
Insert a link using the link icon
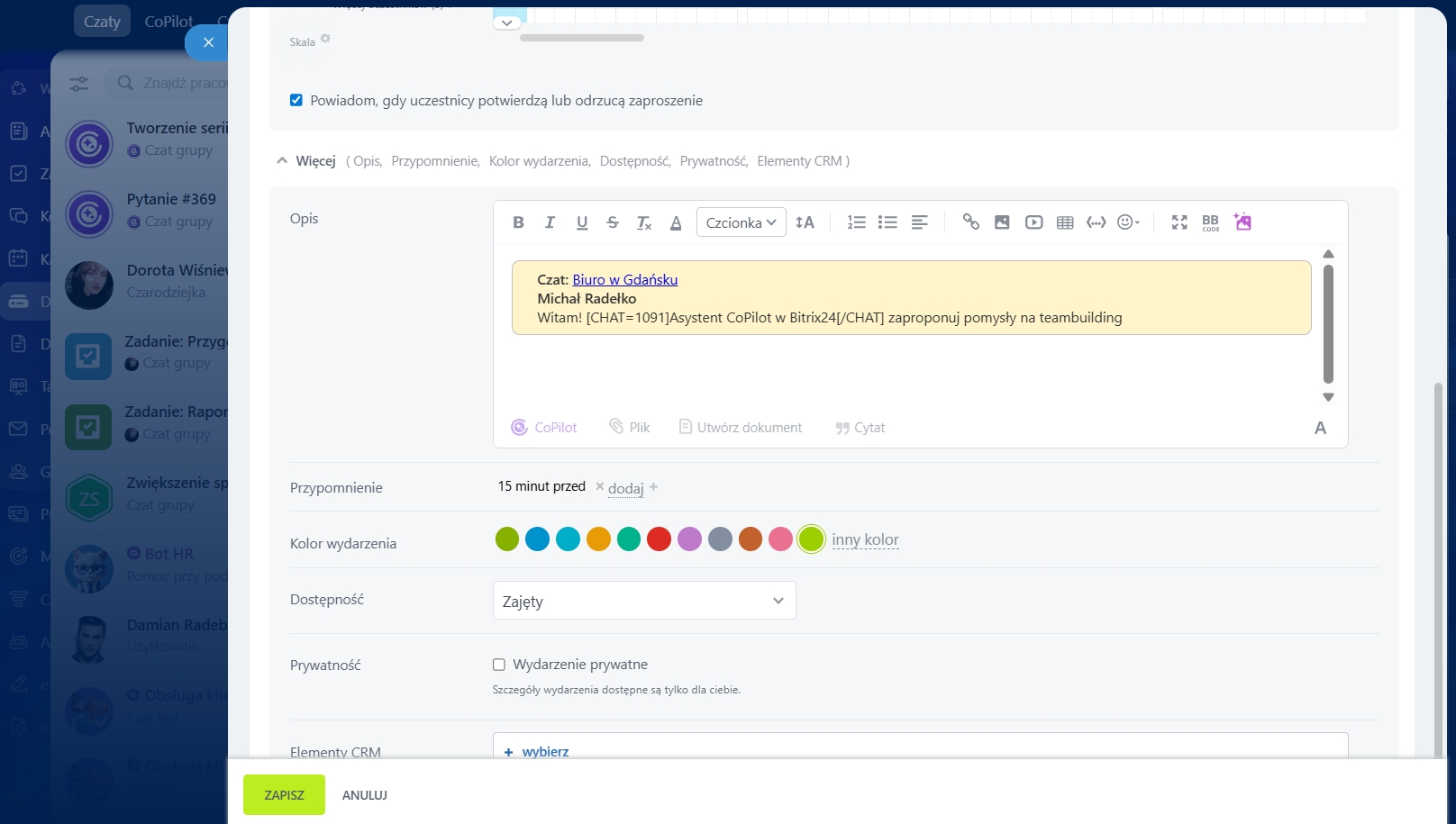[x=970, y=222]
